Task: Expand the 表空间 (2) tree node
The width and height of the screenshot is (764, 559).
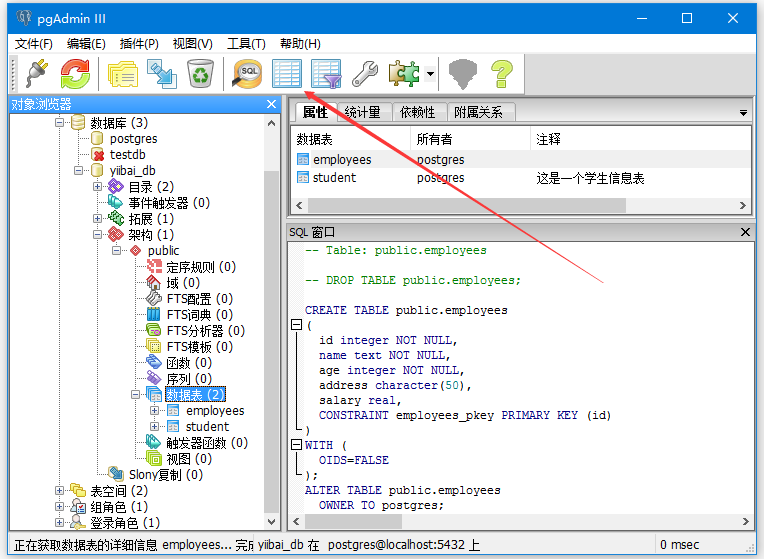Action: (60, 491)
